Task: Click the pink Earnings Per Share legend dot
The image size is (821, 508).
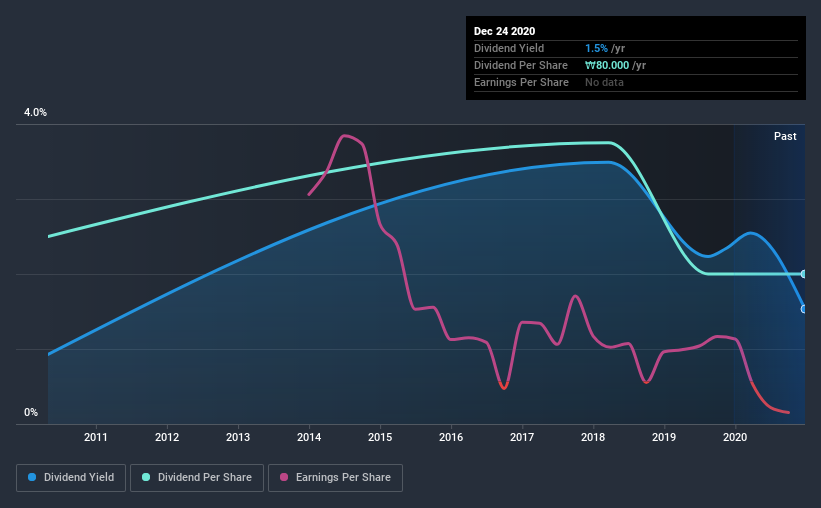Action: (284, 477)
